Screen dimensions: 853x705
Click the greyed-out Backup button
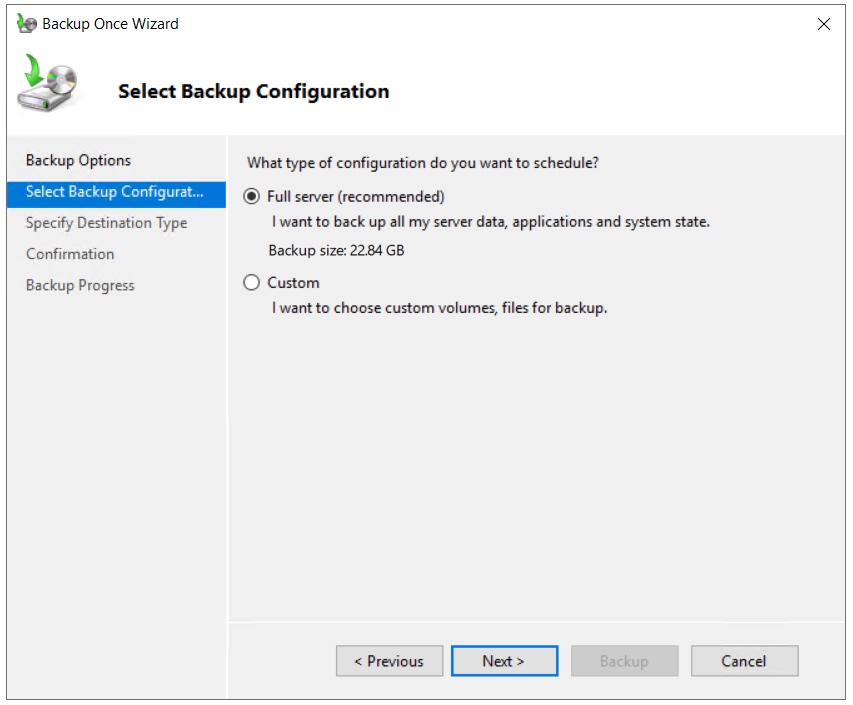coord(624,661)
